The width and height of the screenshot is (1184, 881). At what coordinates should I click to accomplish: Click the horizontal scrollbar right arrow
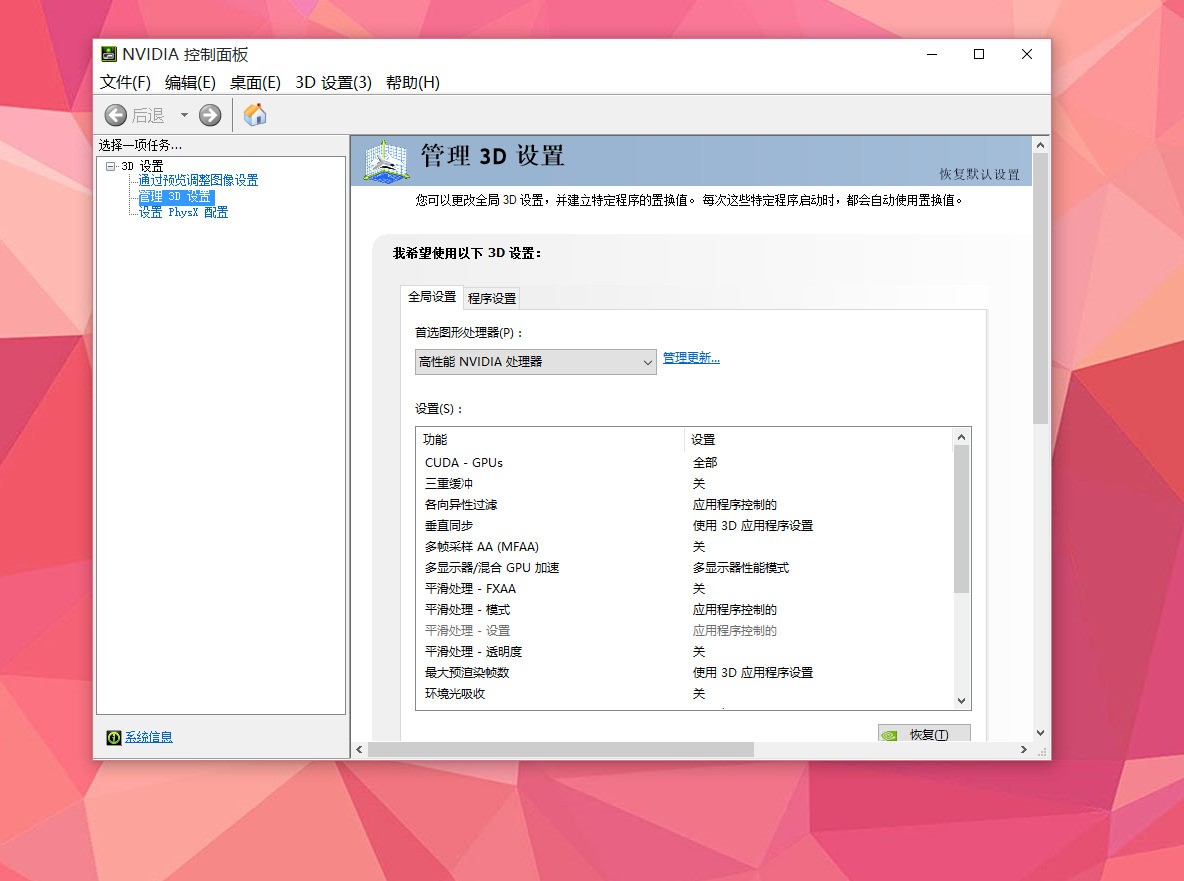(1023, 749)
